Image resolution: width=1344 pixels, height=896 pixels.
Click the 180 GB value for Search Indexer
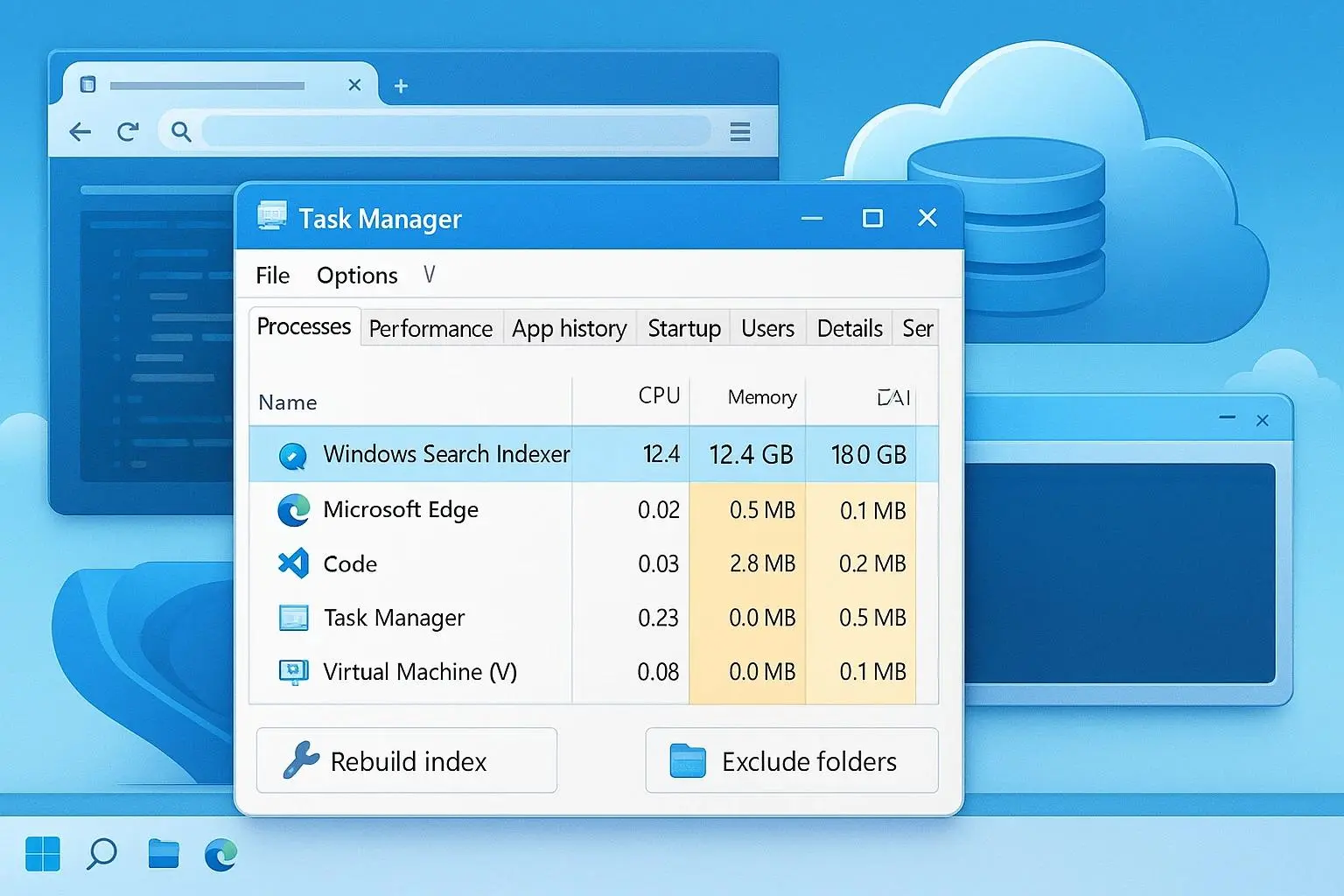[x=868, y=455]
